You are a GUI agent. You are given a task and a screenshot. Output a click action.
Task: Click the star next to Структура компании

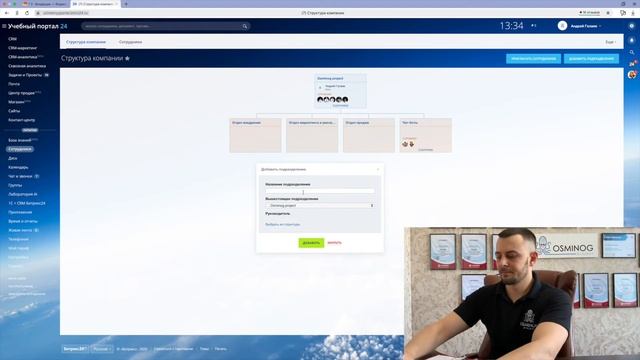tap(127, 58)
